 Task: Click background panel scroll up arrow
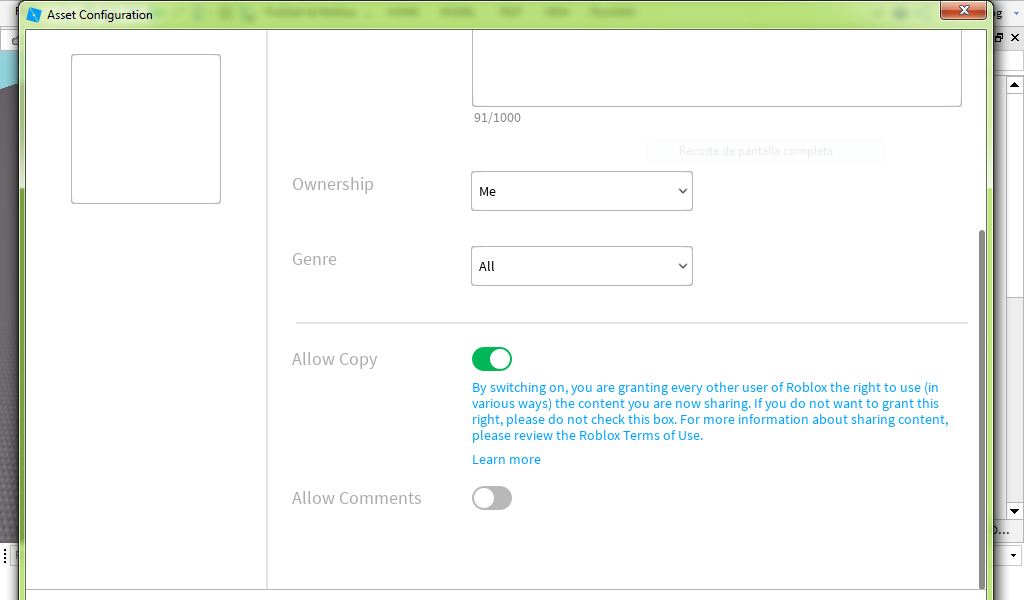[x=1014, y=85]
